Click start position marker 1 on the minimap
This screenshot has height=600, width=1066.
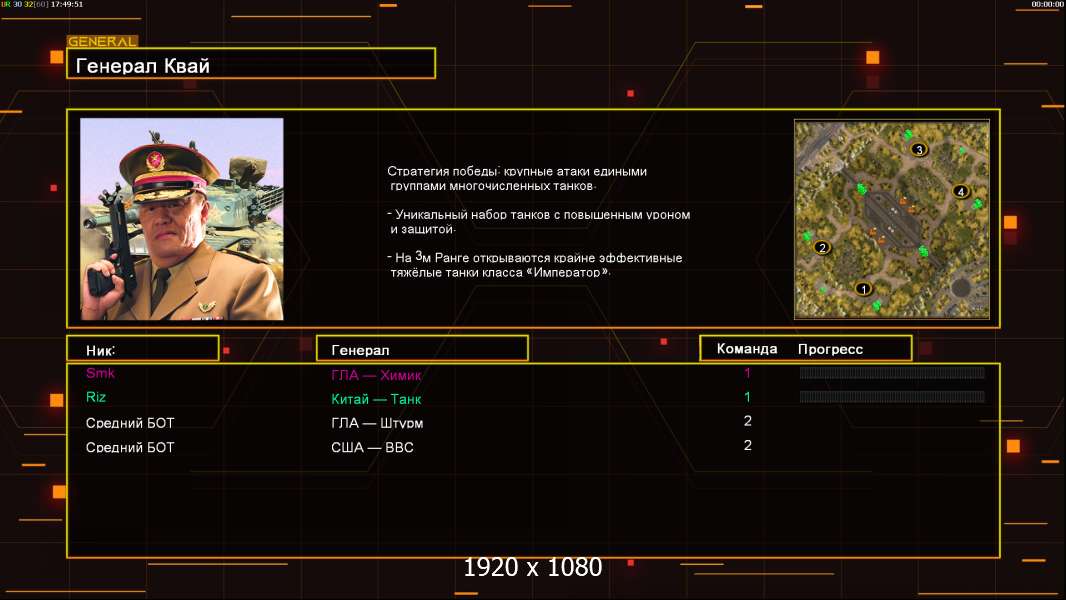[x=865, y=289]
